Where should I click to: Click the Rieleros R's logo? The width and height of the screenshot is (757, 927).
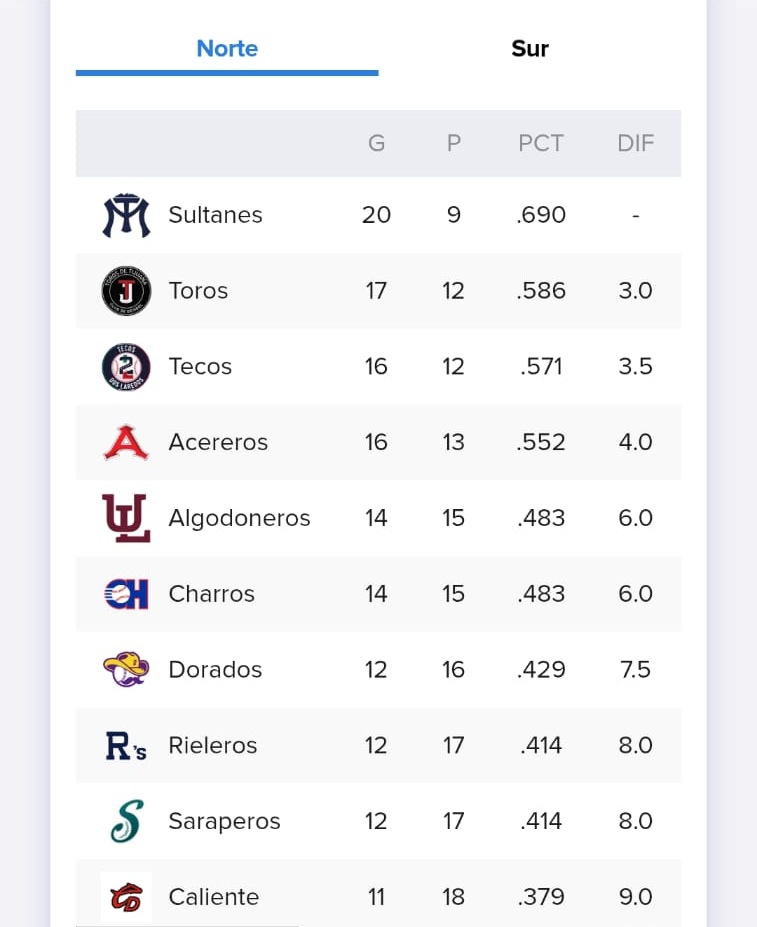126,746
